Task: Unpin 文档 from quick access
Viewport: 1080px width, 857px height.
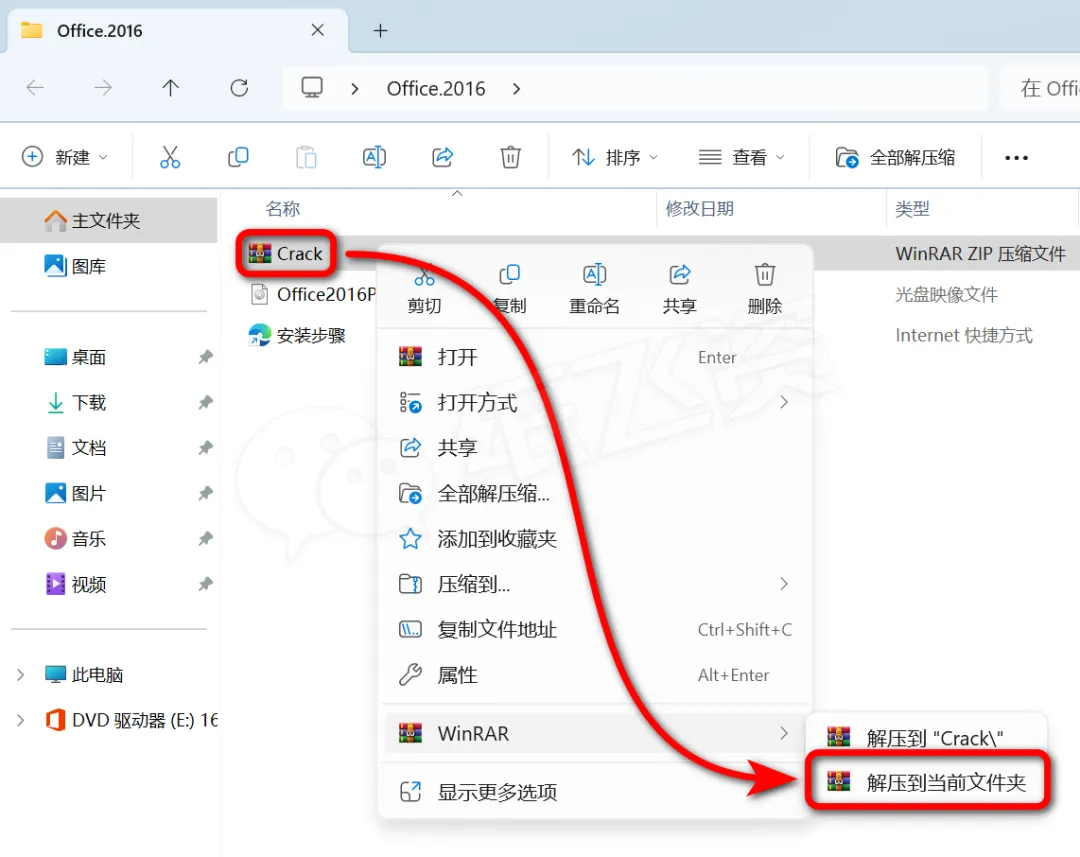Action: pyautogui.click(x=205, y=448)
